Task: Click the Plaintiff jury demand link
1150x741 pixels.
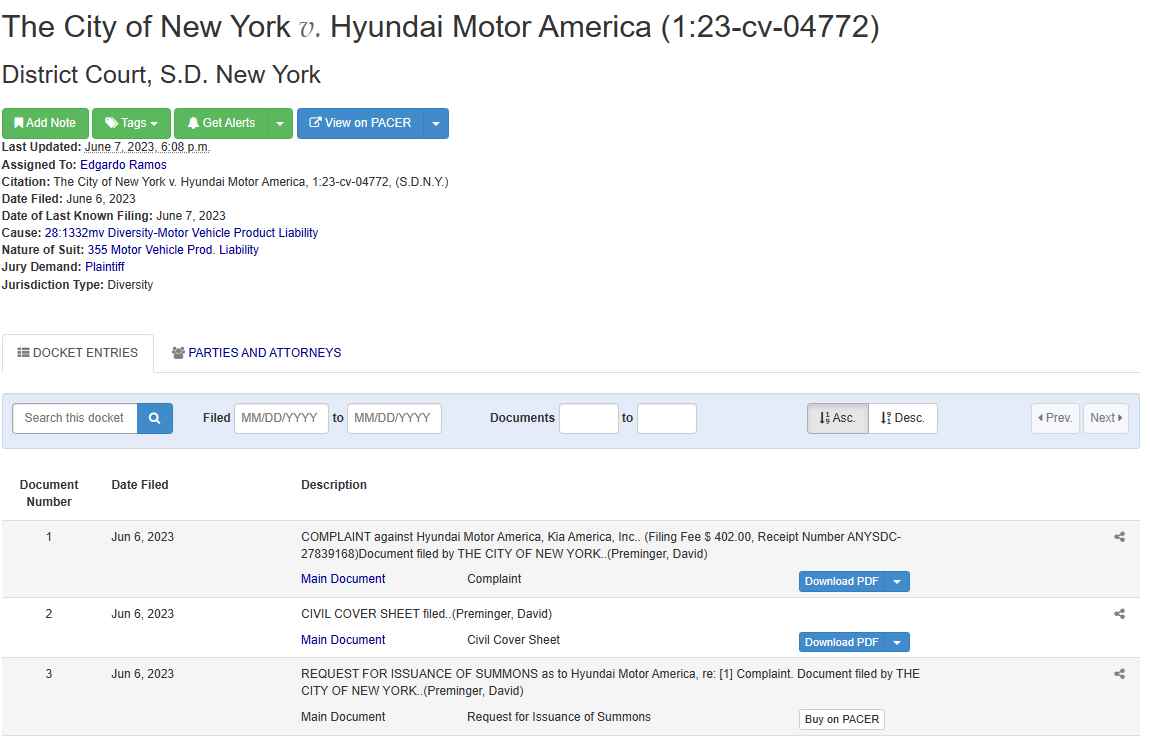Action: tap(105, 267)
